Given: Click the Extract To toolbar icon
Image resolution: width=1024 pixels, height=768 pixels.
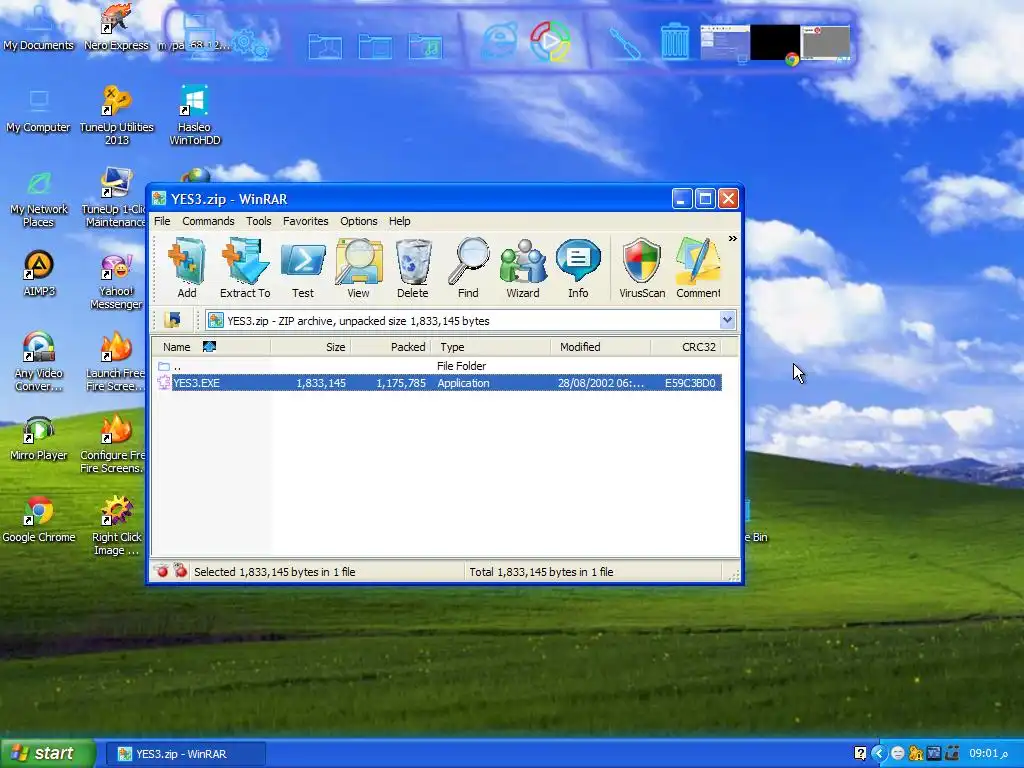Looking at the screenshot, I should point(245,268).
